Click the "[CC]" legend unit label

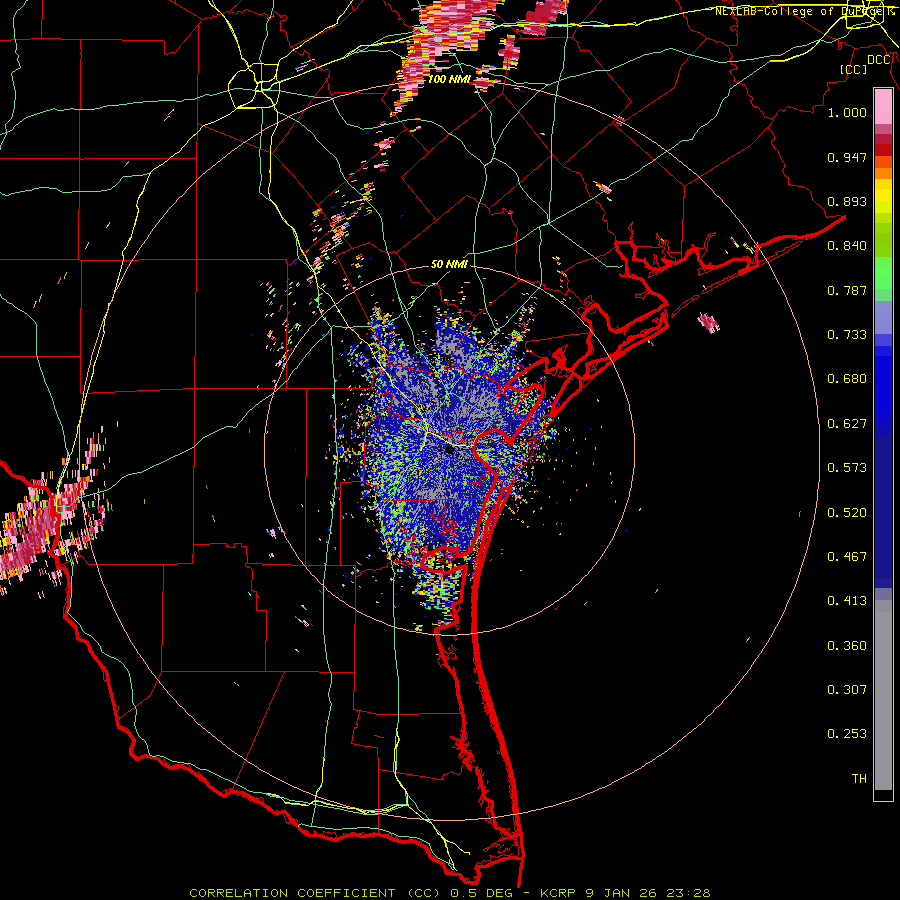click(x=854, y=69)
